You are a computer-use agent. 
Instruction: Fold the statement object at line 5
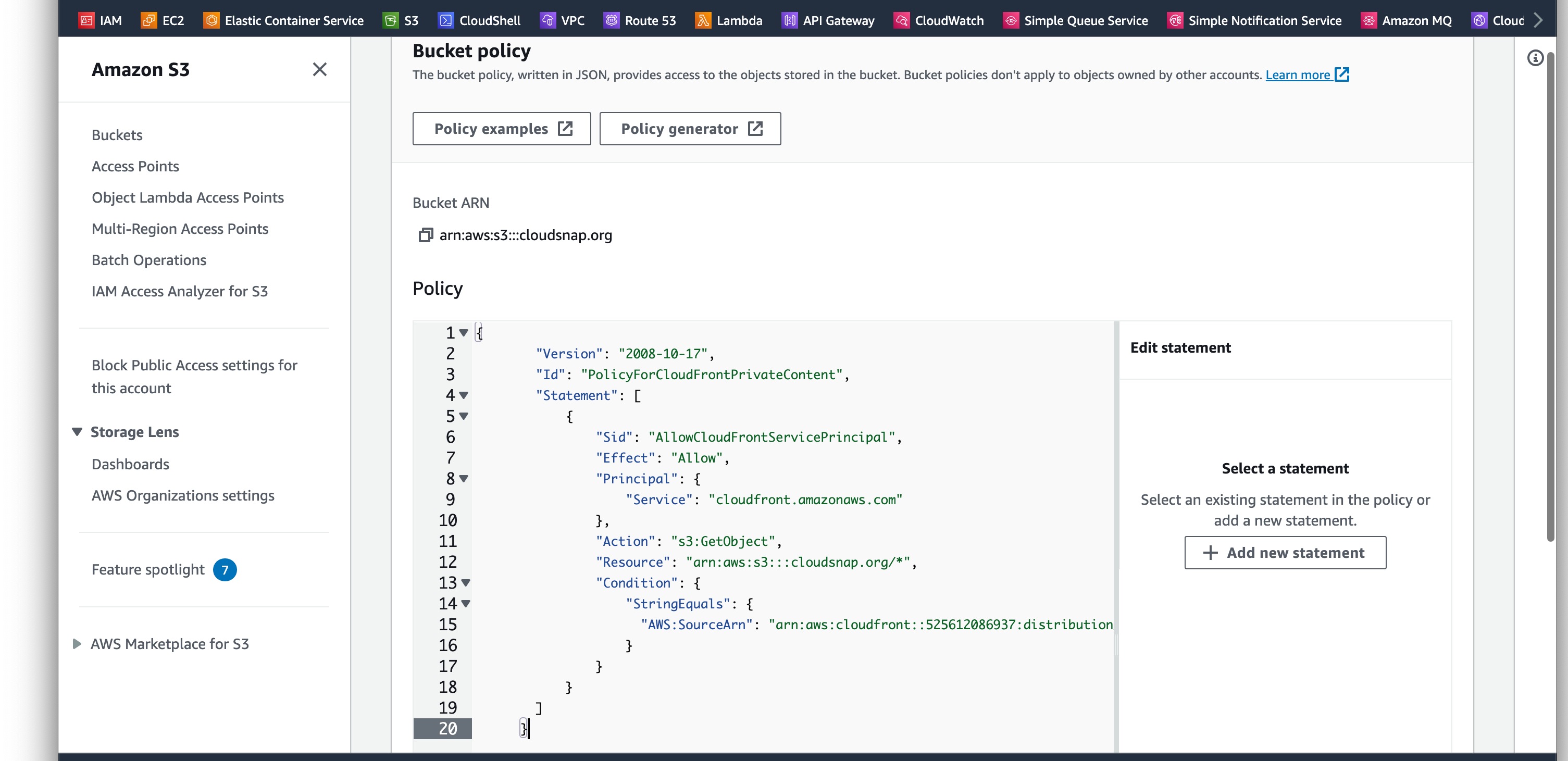[x=464, y=416]
